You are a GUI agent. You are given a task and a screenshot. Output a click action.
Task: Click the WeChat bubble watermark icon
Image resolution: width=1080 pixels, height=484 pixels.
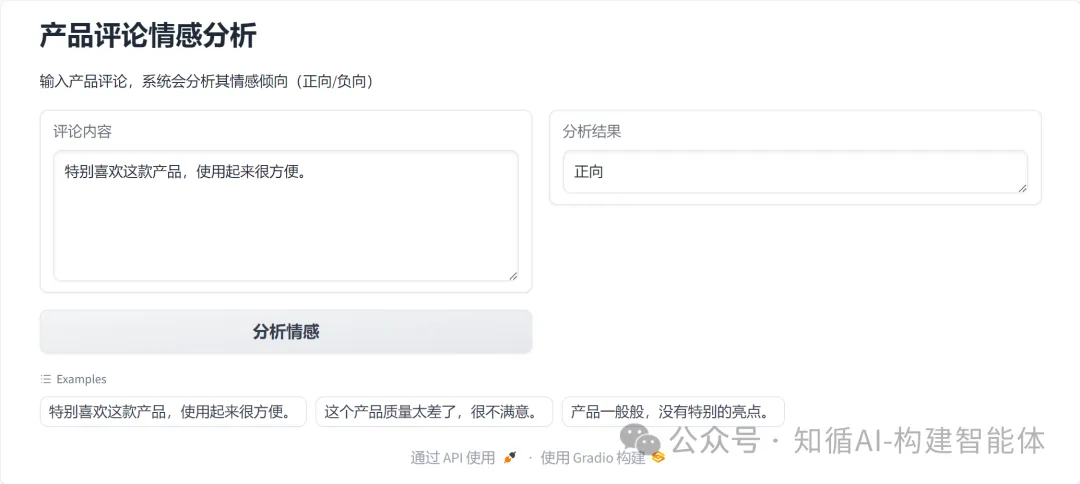pos(641,439)
